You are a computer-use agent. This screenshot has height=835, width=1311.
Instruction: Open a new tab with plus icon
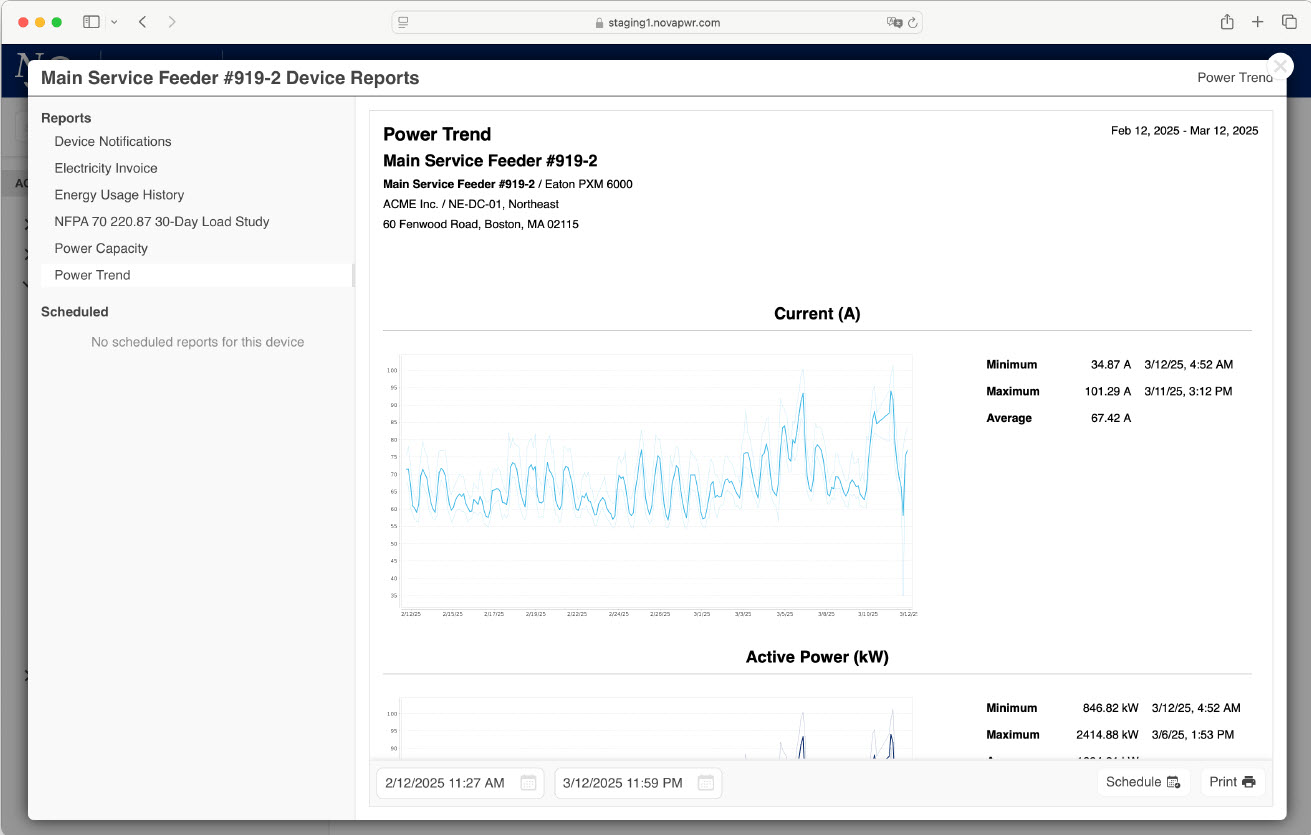coord(1258,21)
